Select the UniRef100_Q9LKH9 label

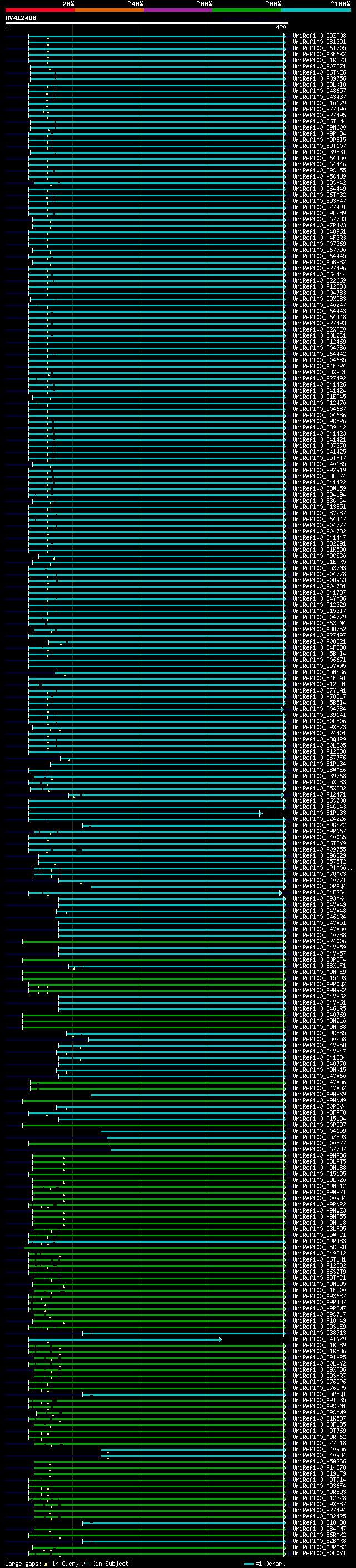click(319, 213)
